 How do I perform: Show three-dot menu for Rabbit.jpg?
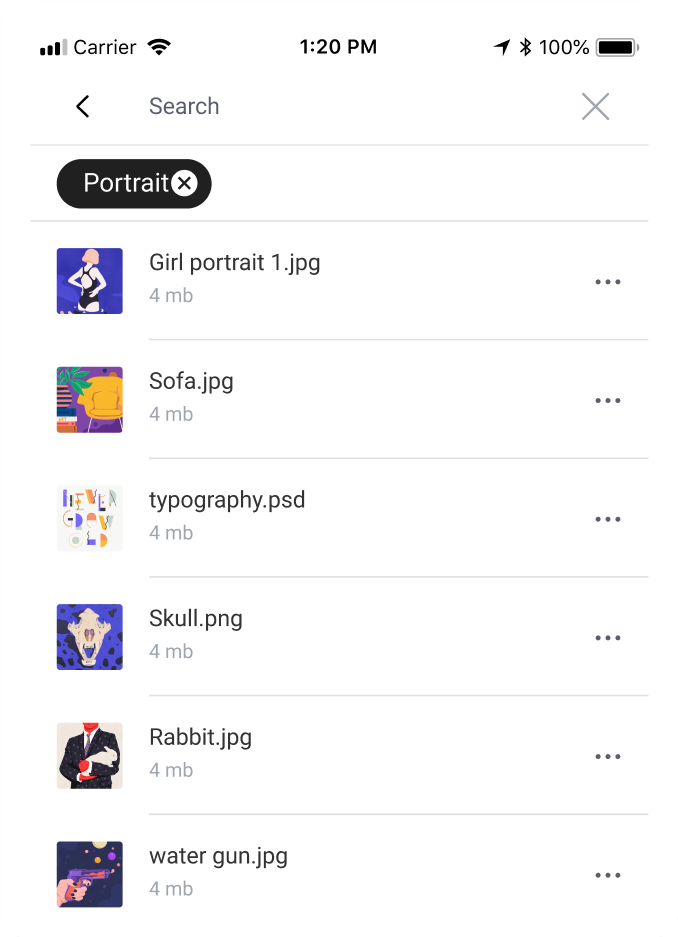coord(608,757)
